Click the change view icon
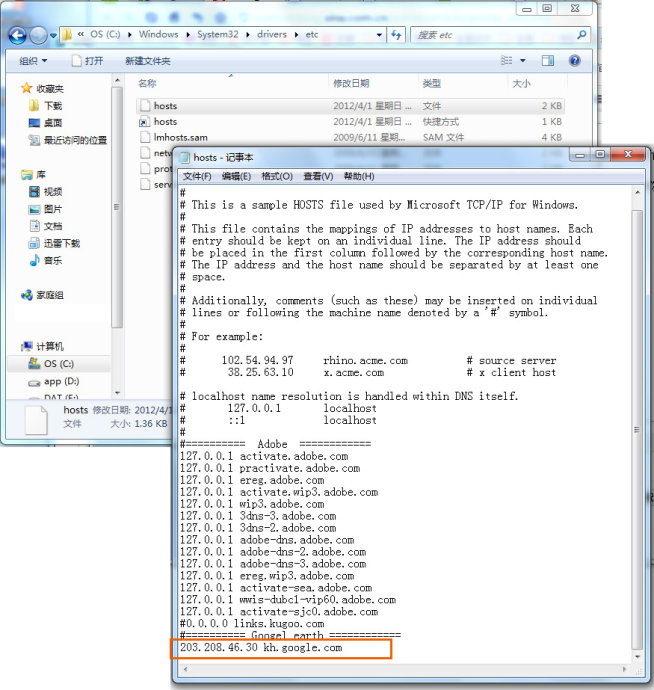 coord(507,60)
